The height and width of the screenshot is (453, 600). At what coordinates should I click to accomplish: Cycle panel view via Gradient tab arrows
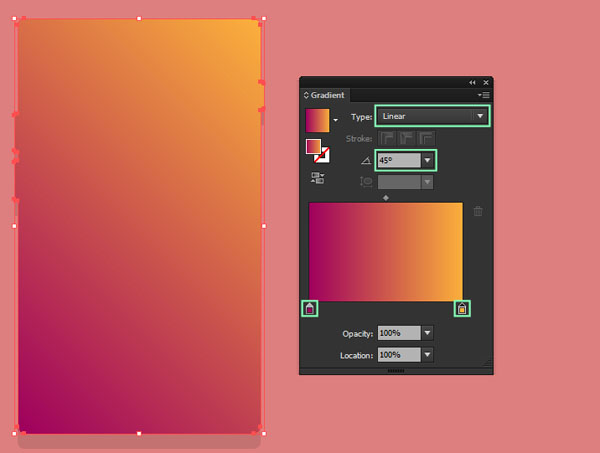tap(306, 95)
